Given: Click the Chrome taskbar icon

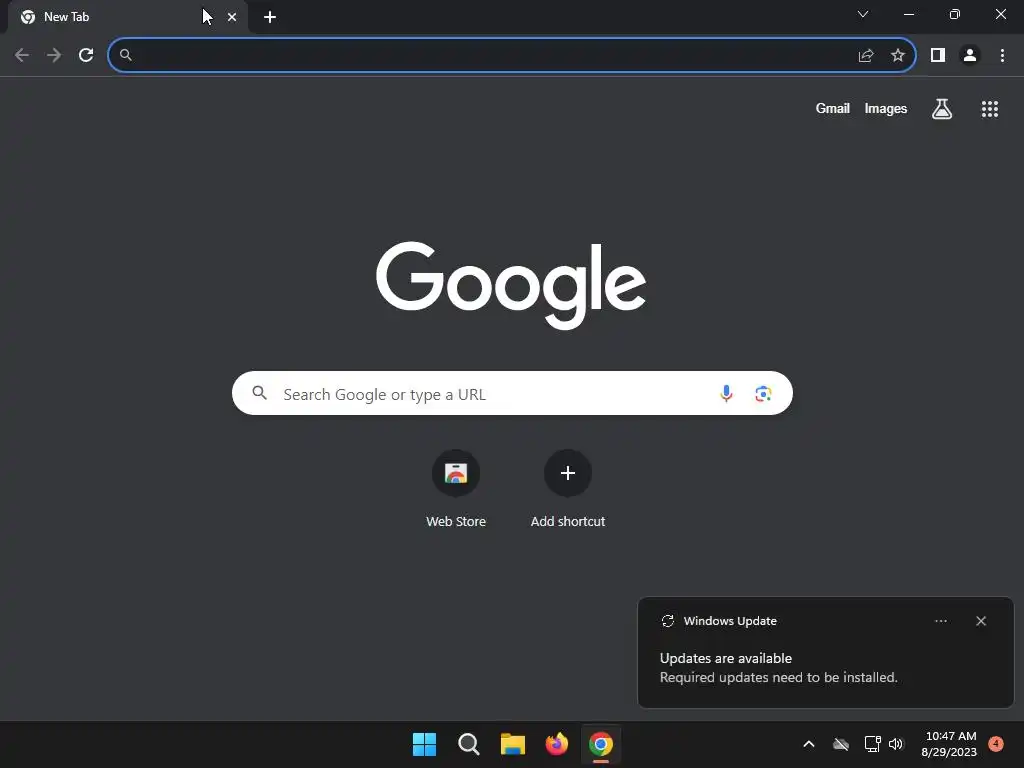Looking at the screenshot, I should pyautogui.click(x=601, y=744).
